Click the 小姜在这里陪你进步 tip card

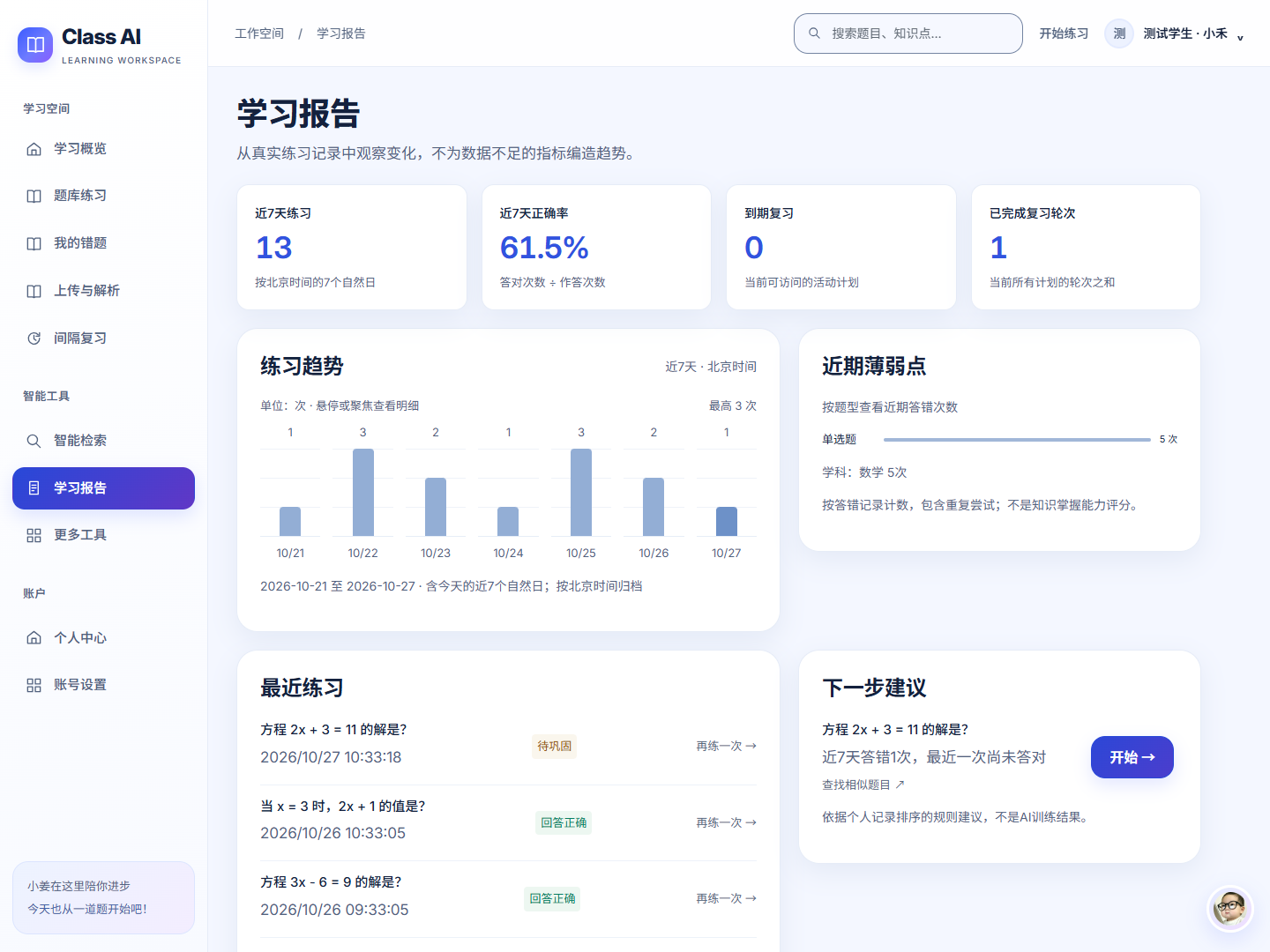[x=103, y=897]
